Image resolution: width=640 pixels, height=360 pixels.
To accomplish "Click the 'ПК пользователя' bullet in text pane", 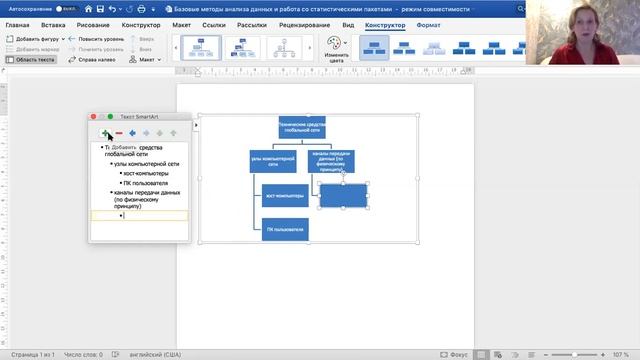I will [145, 183].
